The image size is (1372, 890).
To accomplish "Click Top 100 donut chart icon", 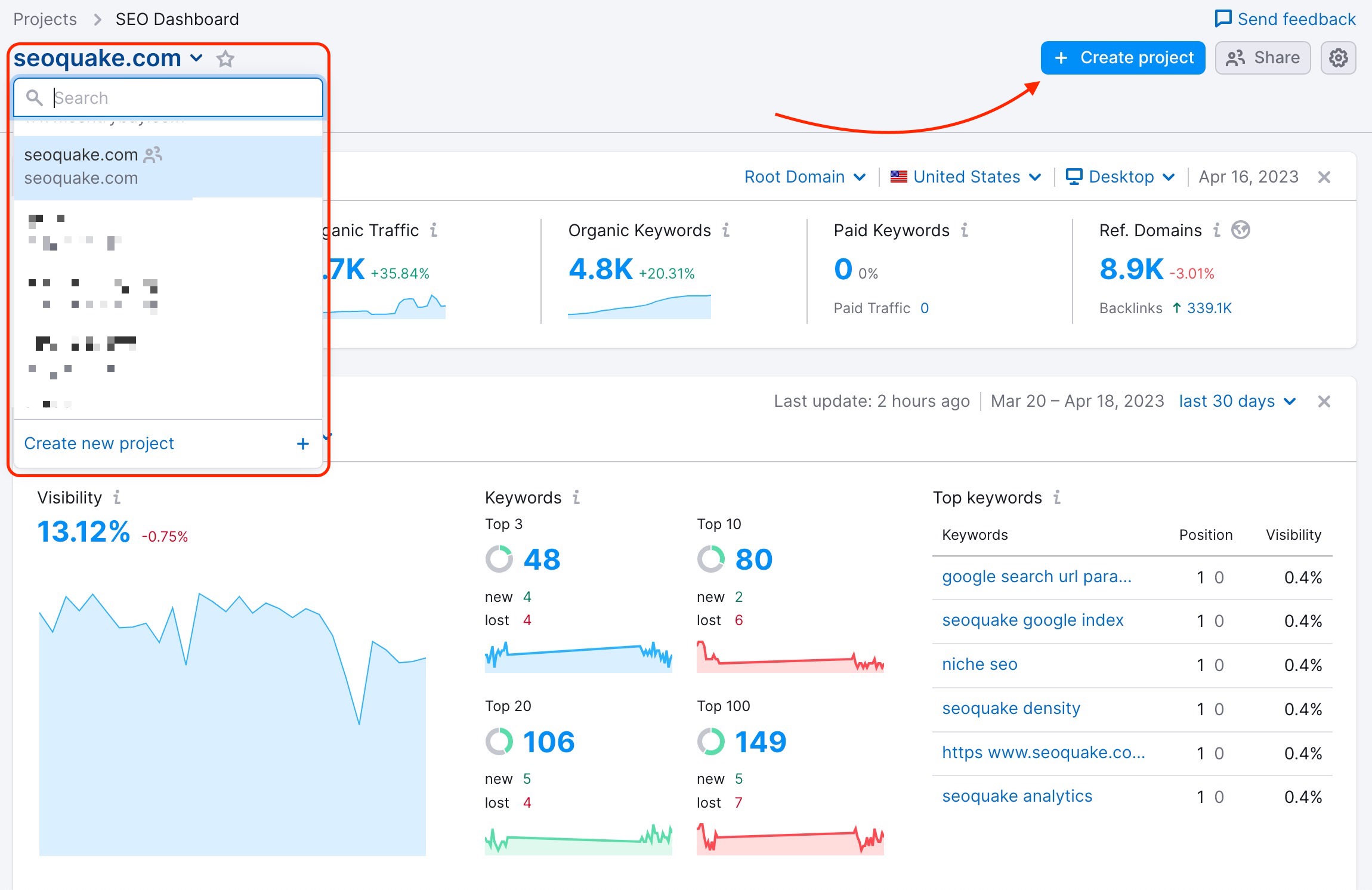I will [x=711, y=741].
